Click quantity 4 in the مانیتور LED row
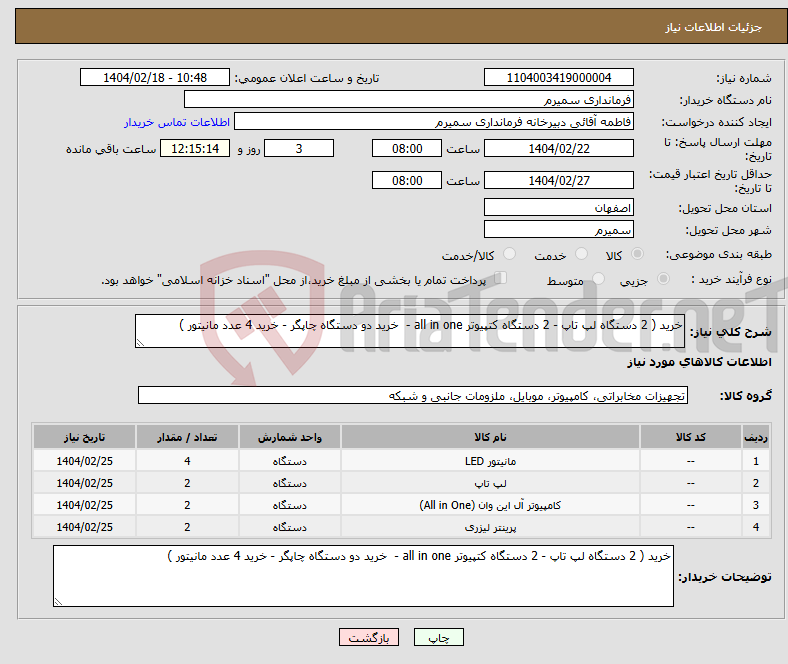Screen dimensions: 788x664 pos(187,461)
